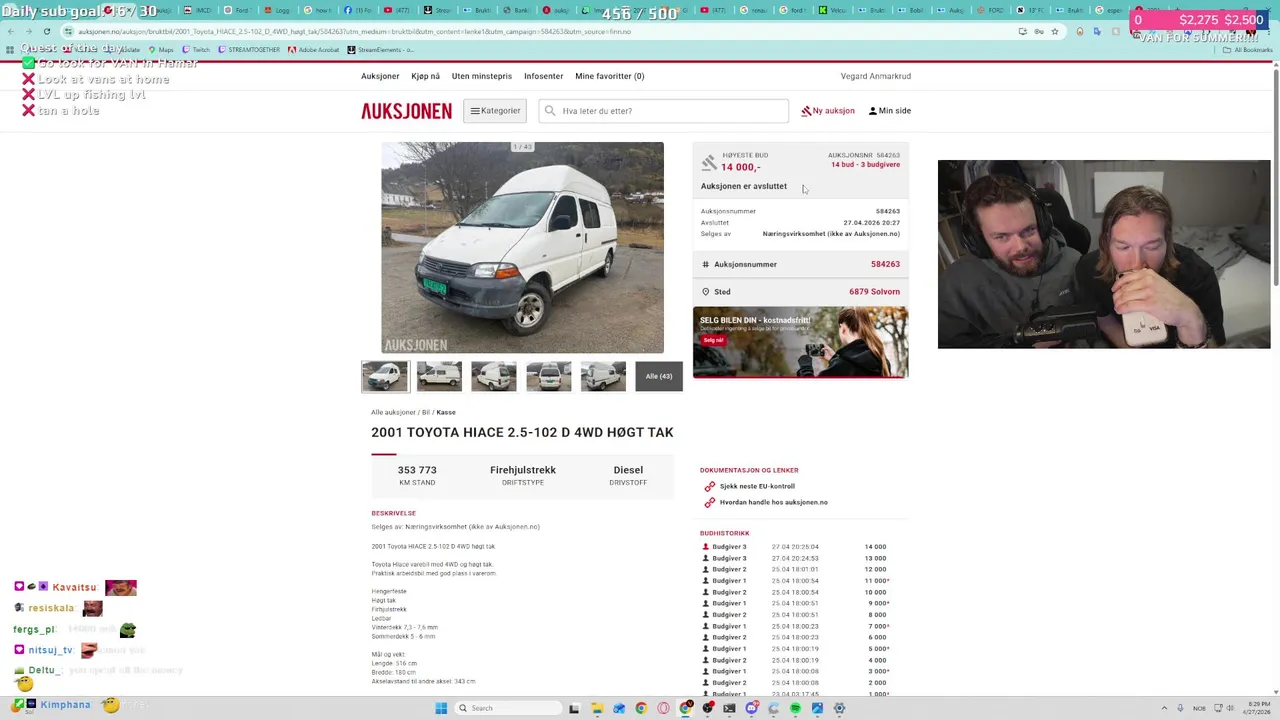Click the taskbar clock showing 8:29 PM
Viewport: 1280px width, 720px height.
pyautogui.click(x=1258, y=708)
